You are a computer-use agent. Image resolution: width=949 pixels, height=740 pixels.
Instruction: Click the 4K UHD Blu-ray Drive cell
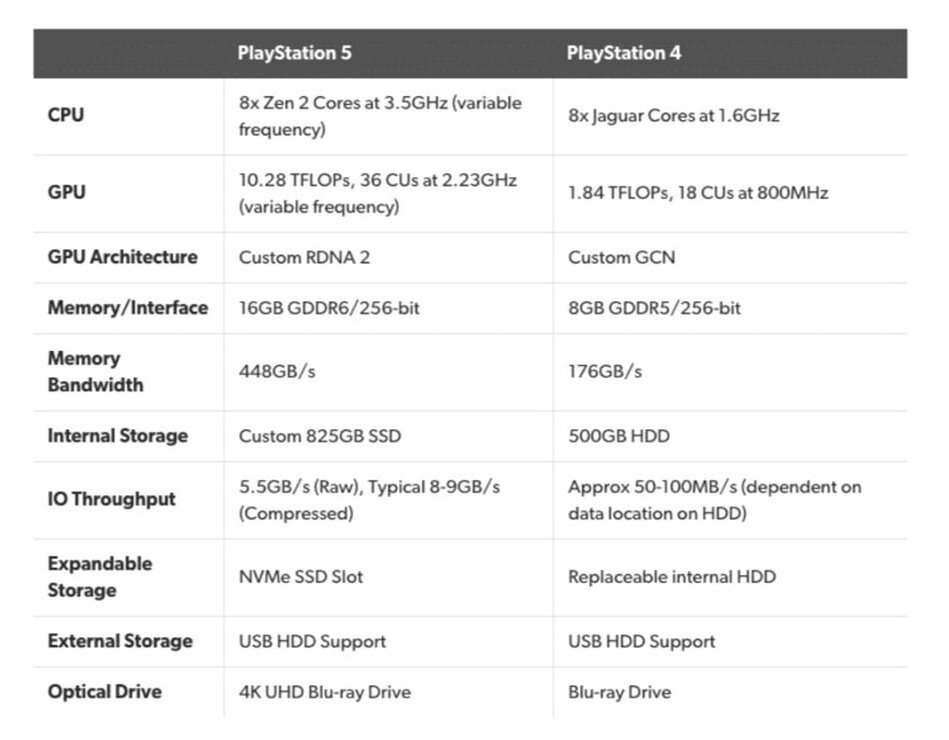click(x=324, y=692)
